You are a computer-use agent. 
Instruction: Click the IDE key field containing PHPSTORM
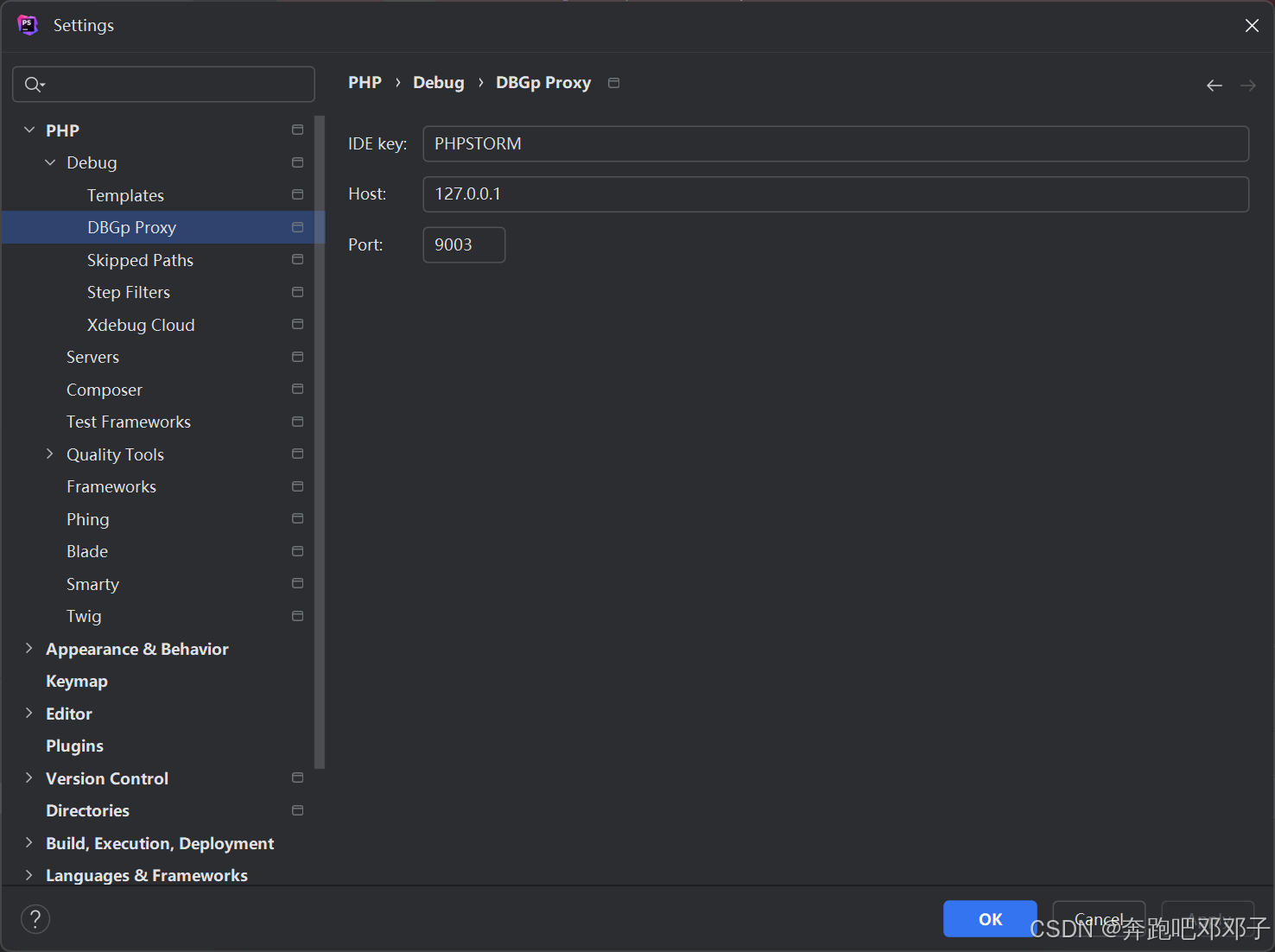pyautogui.click(x=835, y=143)
